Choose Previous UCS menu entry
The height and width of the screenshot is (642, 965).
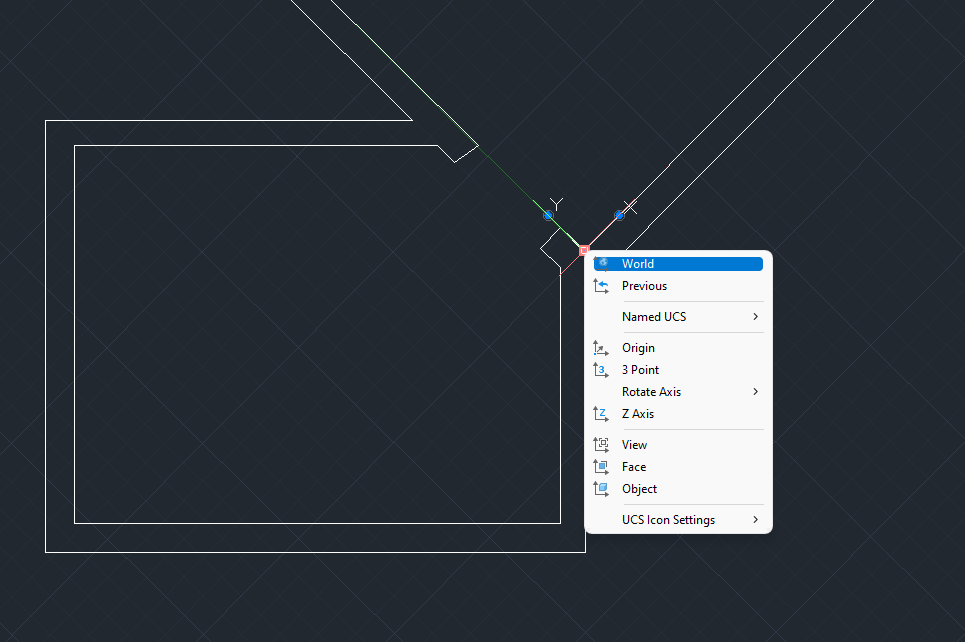678,286
